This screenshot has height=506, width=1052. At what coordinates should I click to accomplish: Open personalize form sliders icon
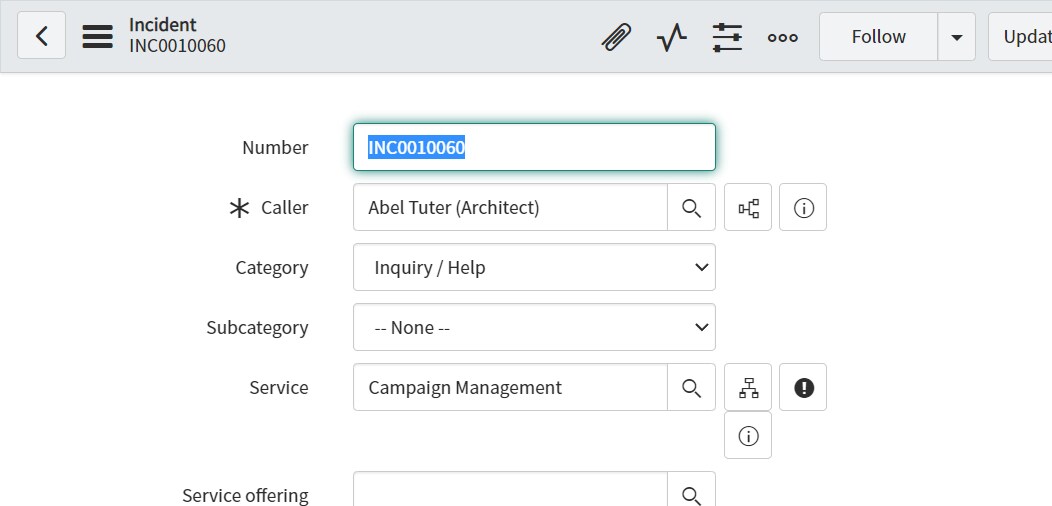[727, 37]
